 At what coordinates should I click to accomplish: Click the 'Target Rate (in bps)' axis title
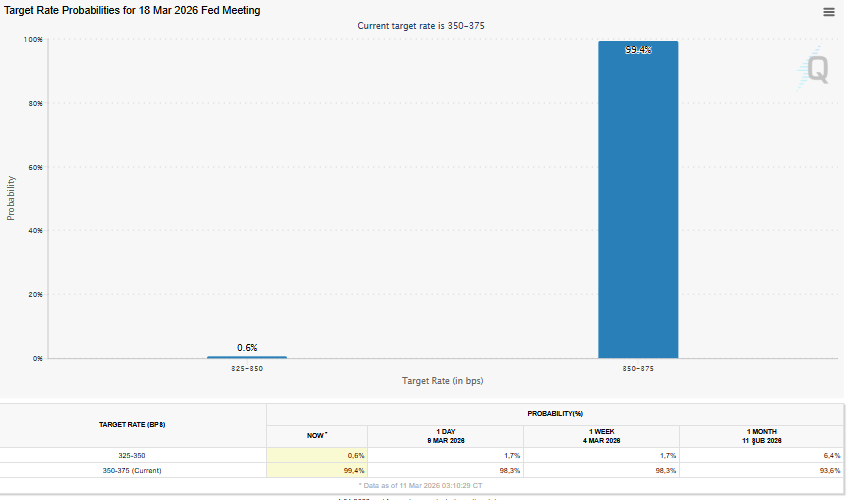[443, 381]
